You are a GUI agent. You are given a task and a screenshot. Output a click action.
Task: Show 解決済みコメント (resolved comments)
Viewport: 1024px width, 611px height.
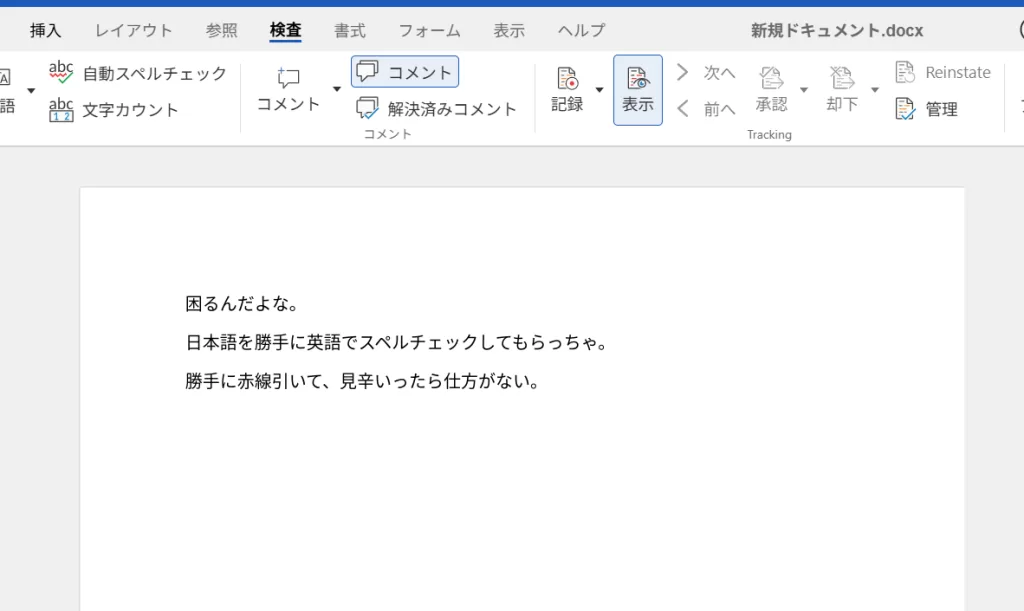438,110
